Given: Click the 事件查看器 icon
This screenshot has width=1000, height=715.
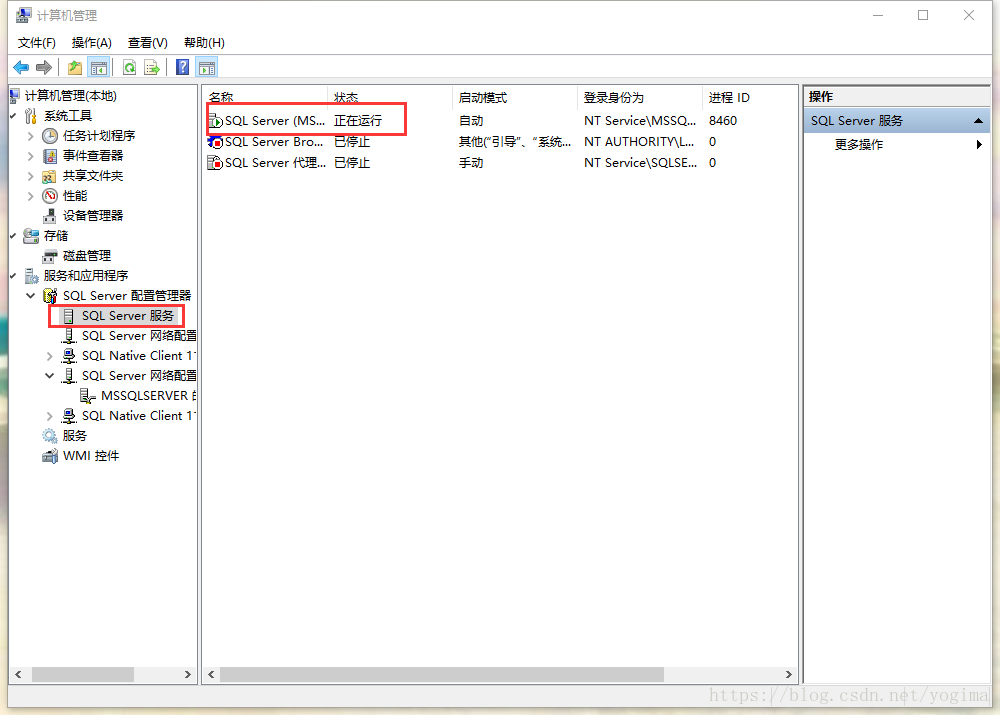Looking at the screenshot, I should (50, 156).
